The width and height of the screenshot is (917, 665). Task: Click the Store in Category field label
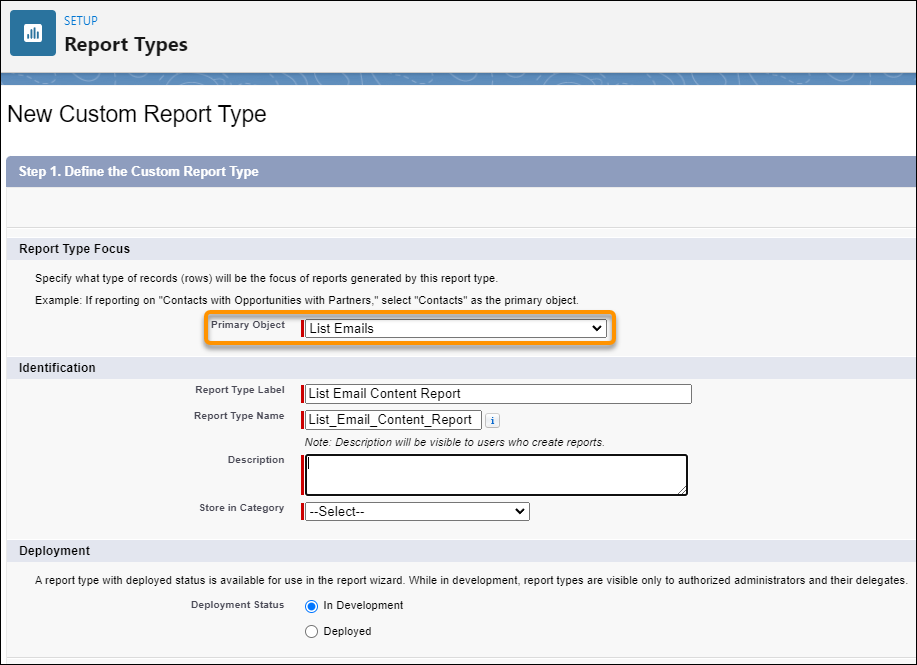click(x=241, y=508)
